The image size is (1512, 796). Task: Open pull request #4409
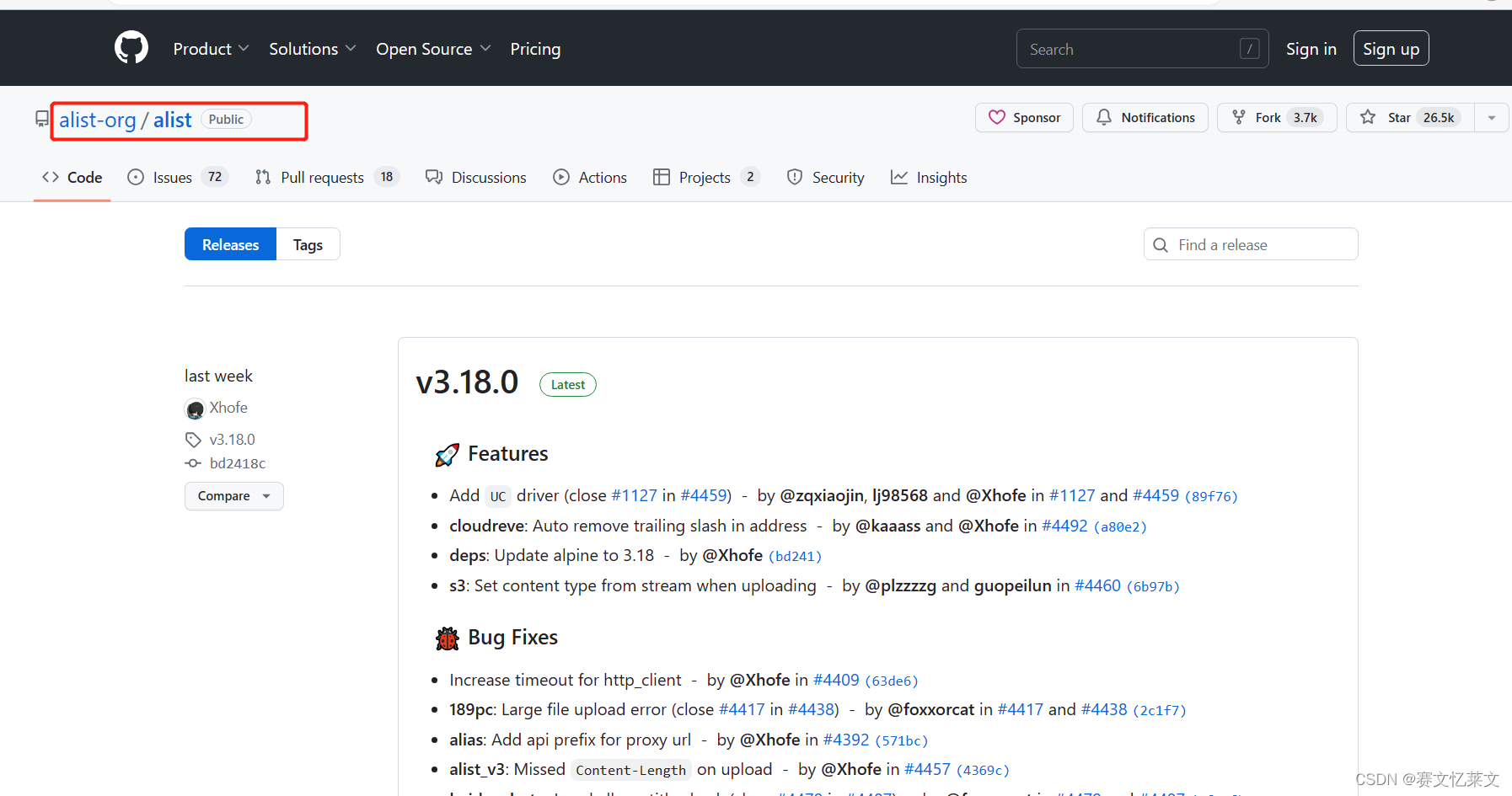[836, 680]
